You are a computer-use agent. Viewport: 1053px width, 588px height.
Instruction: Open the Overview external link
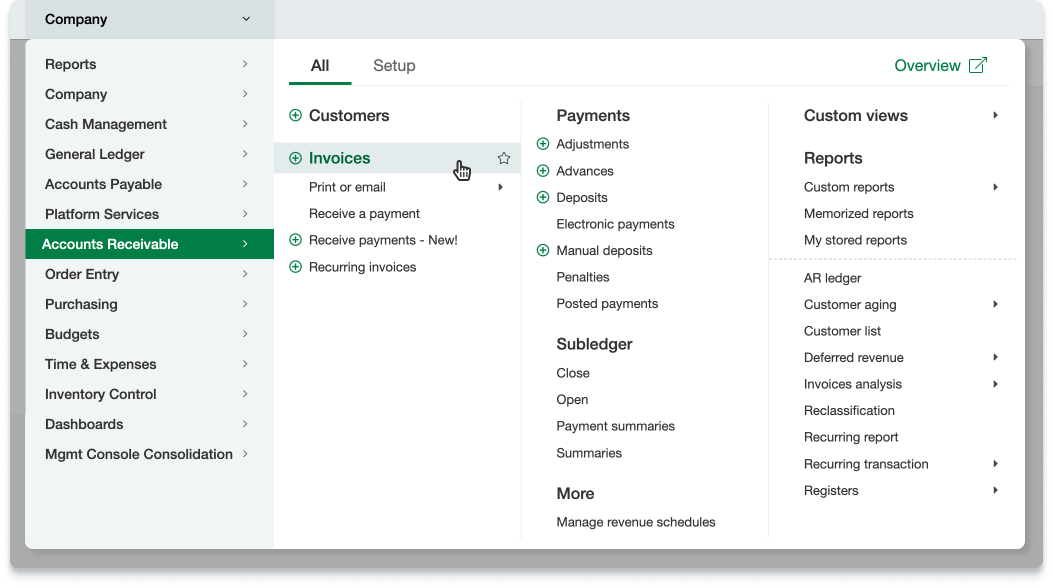point(940,66)
